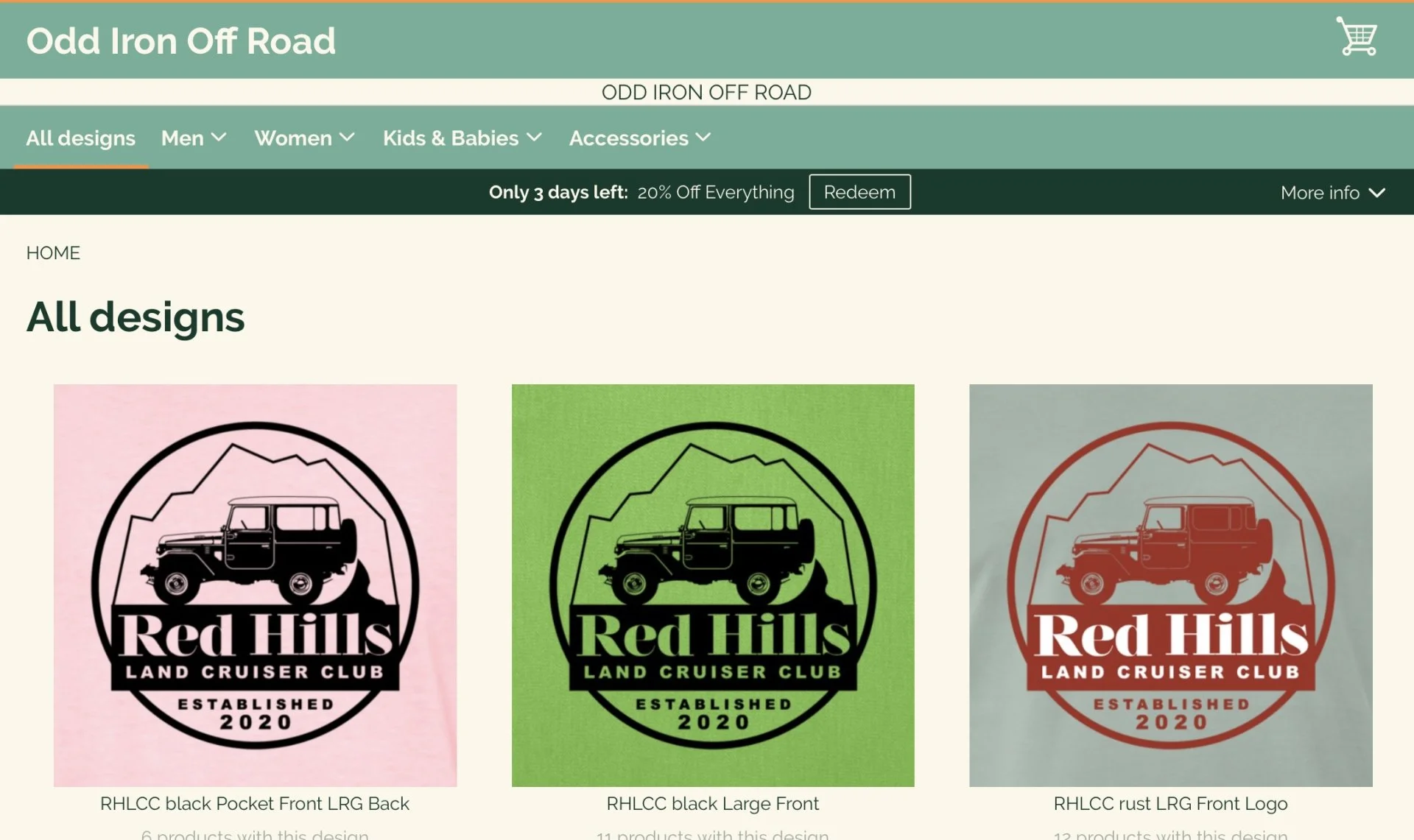
Task: Click the Women dropdown chevron
Action: pos(347,137)
